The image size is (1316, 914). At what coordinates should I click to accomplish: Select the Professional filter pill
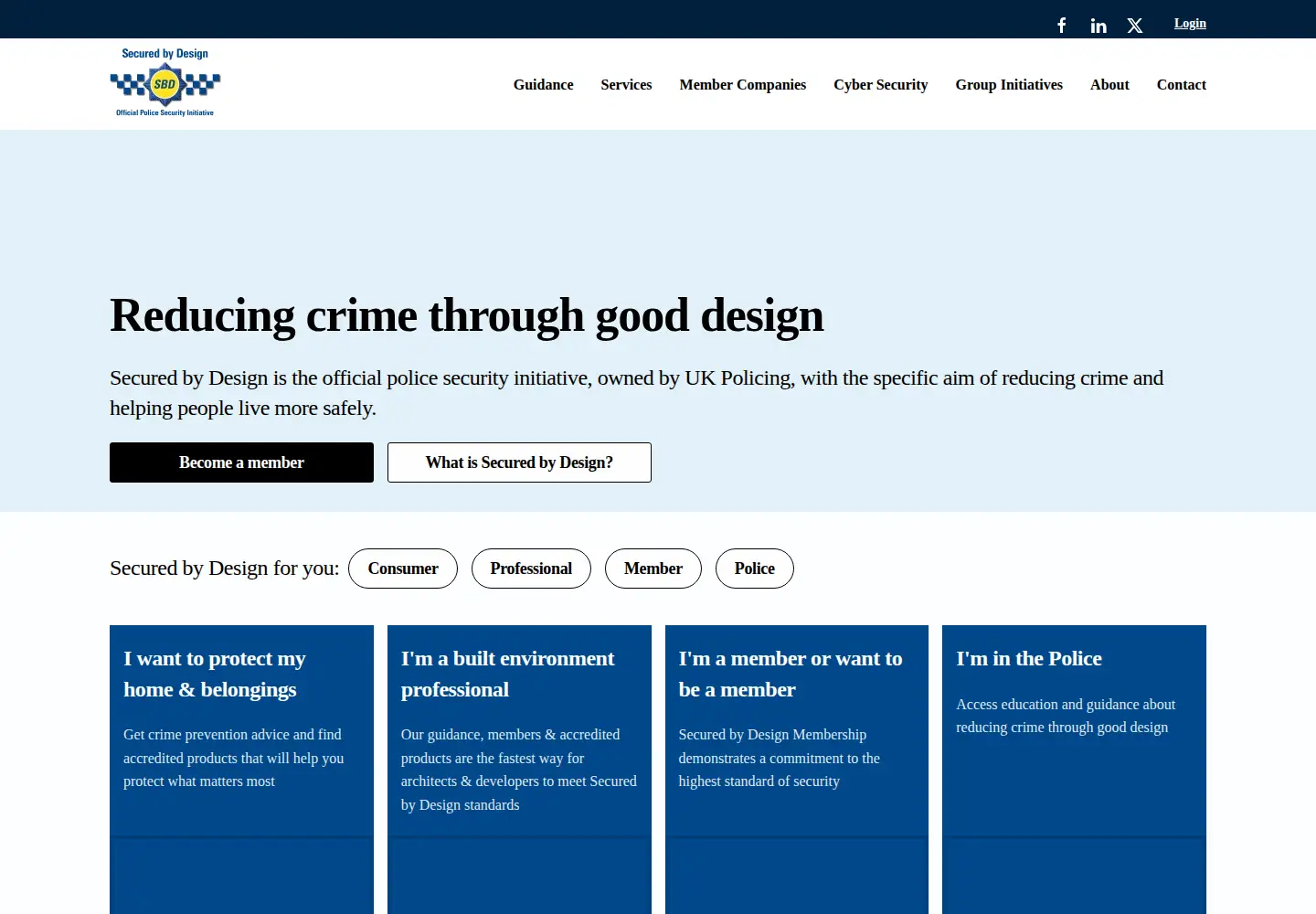[531, 569]
